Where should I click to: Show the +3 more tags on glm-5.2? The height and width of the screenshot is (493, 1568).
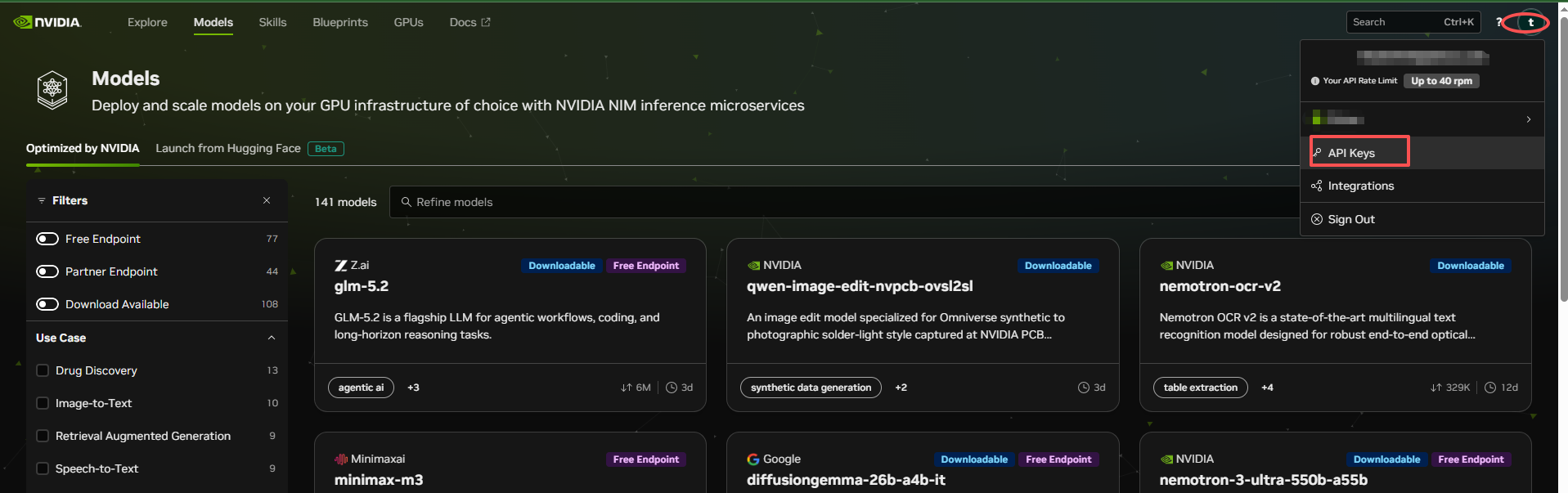[x=413, y=388]
